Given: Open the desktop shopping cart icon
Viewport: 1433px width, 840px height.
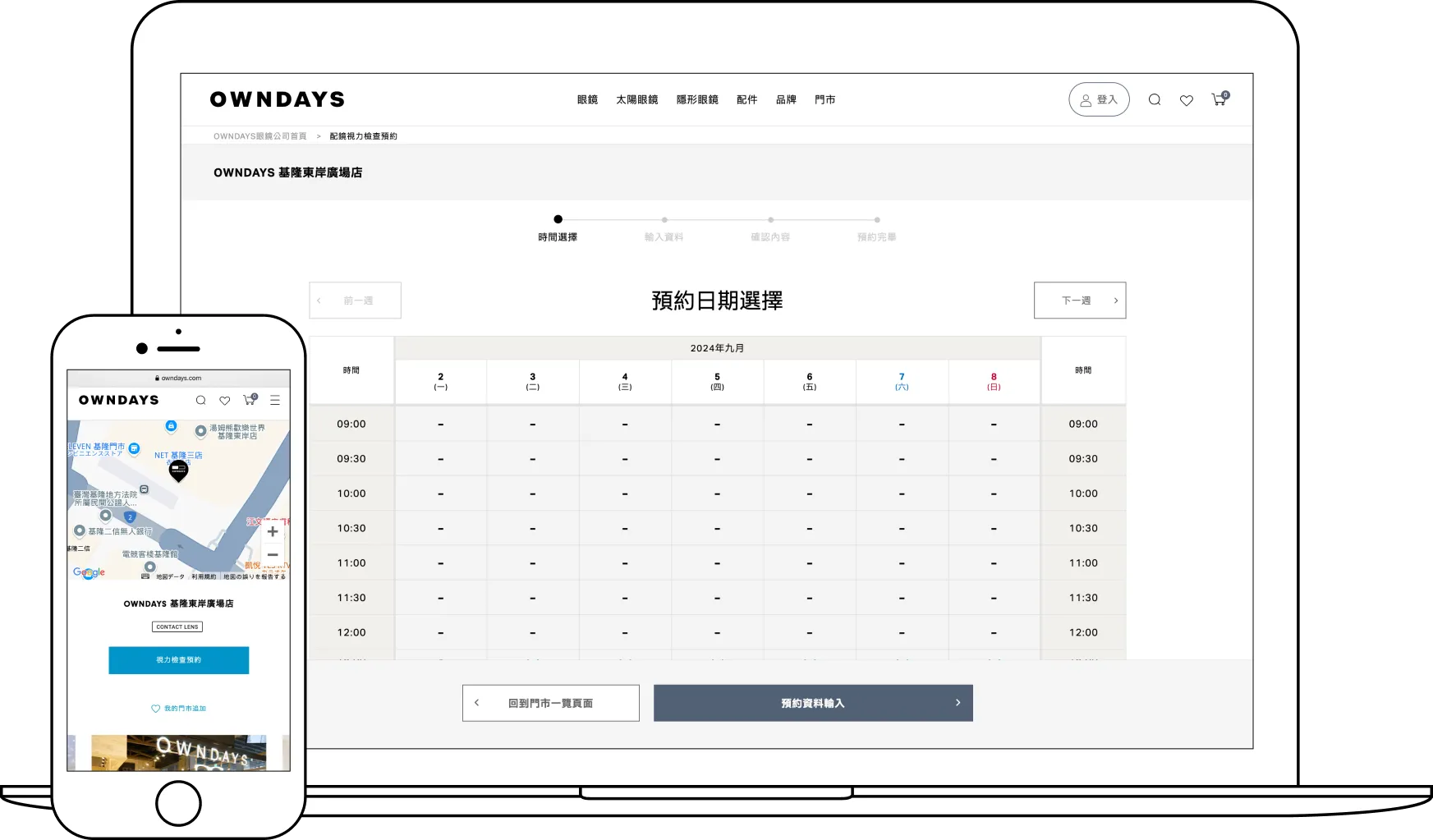Looking at the screenshot, I should pyautogui.click(x=1219, y=100).
